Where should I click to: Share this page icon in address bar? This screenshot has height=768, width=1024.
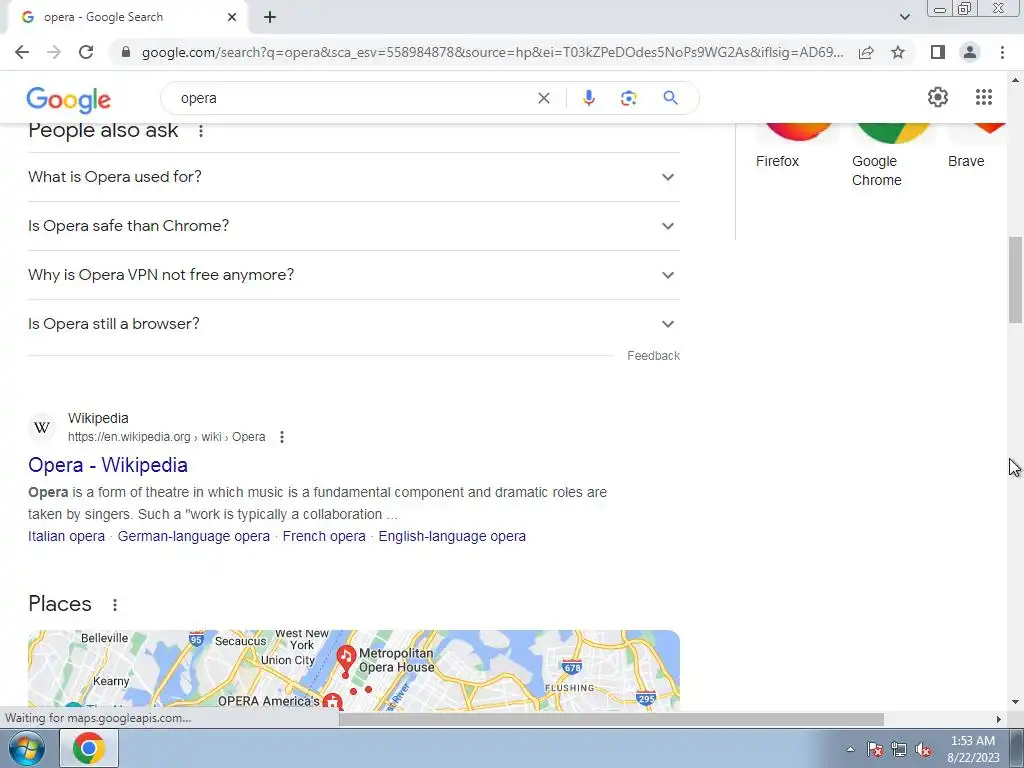pyautogui.click(x=866, y=52)
